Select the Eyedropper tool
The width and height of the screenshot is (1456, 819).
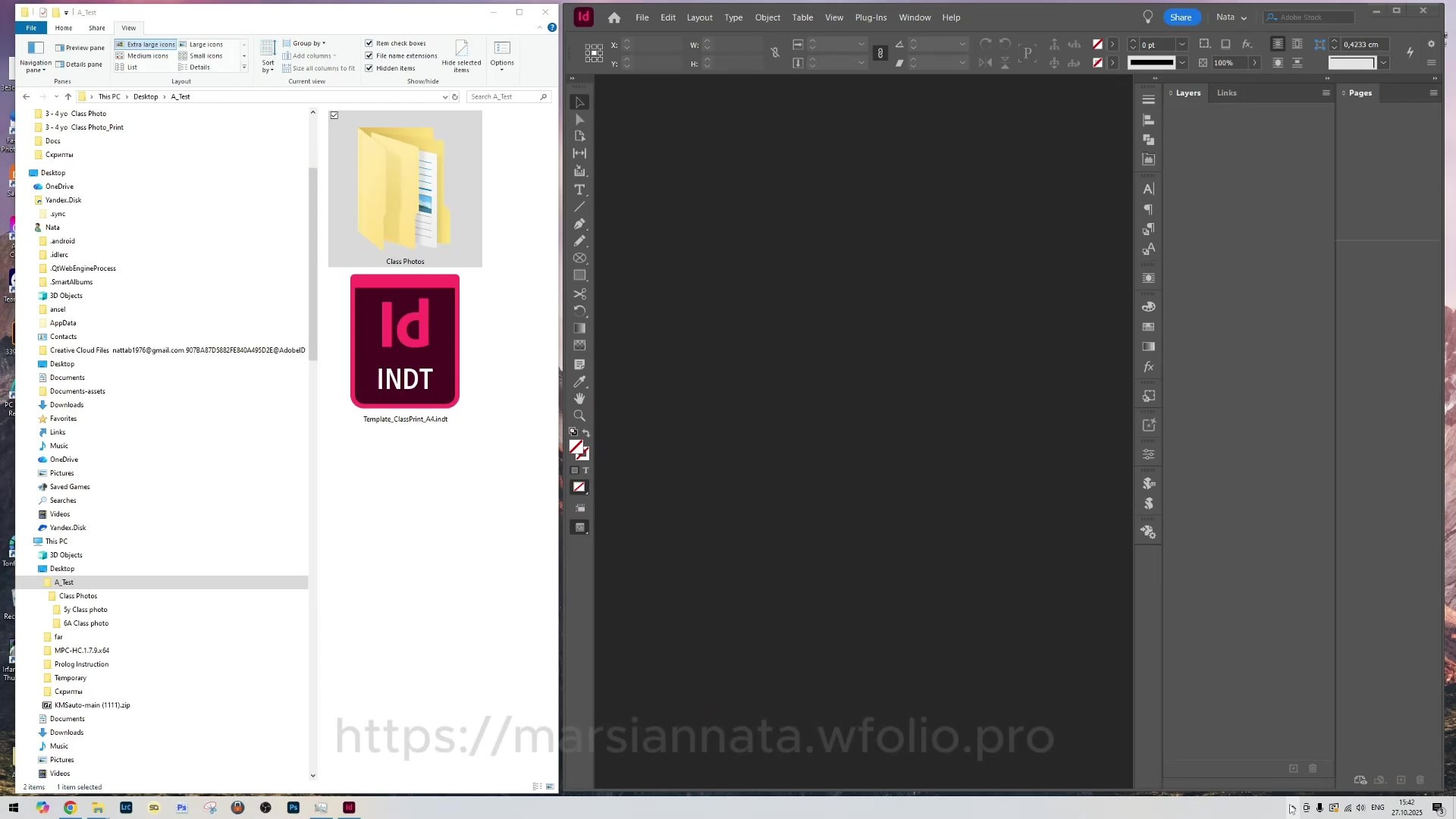point(579,381)
